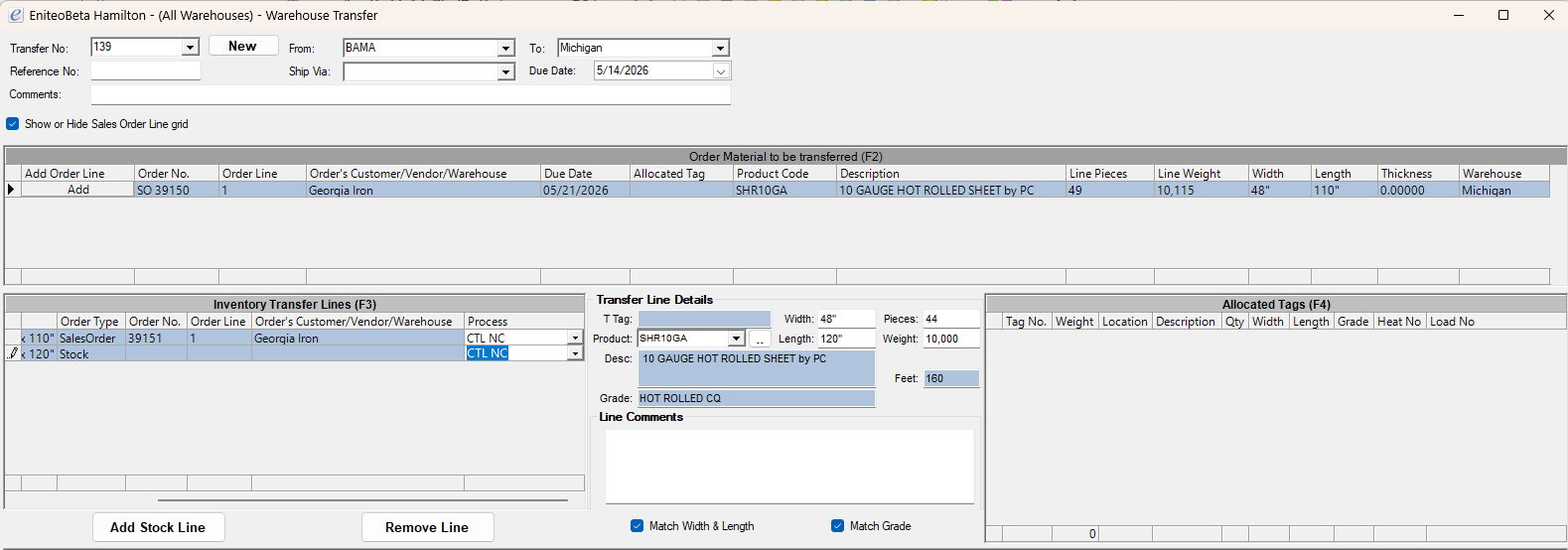Uncheck Match Grade checkbox
This screenshot has width=1568, height=550.
click(837, 526)
